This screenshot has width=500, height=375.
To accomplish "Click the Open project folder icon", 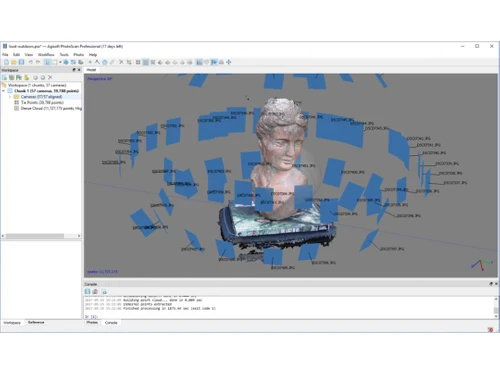I will point(14,62).
